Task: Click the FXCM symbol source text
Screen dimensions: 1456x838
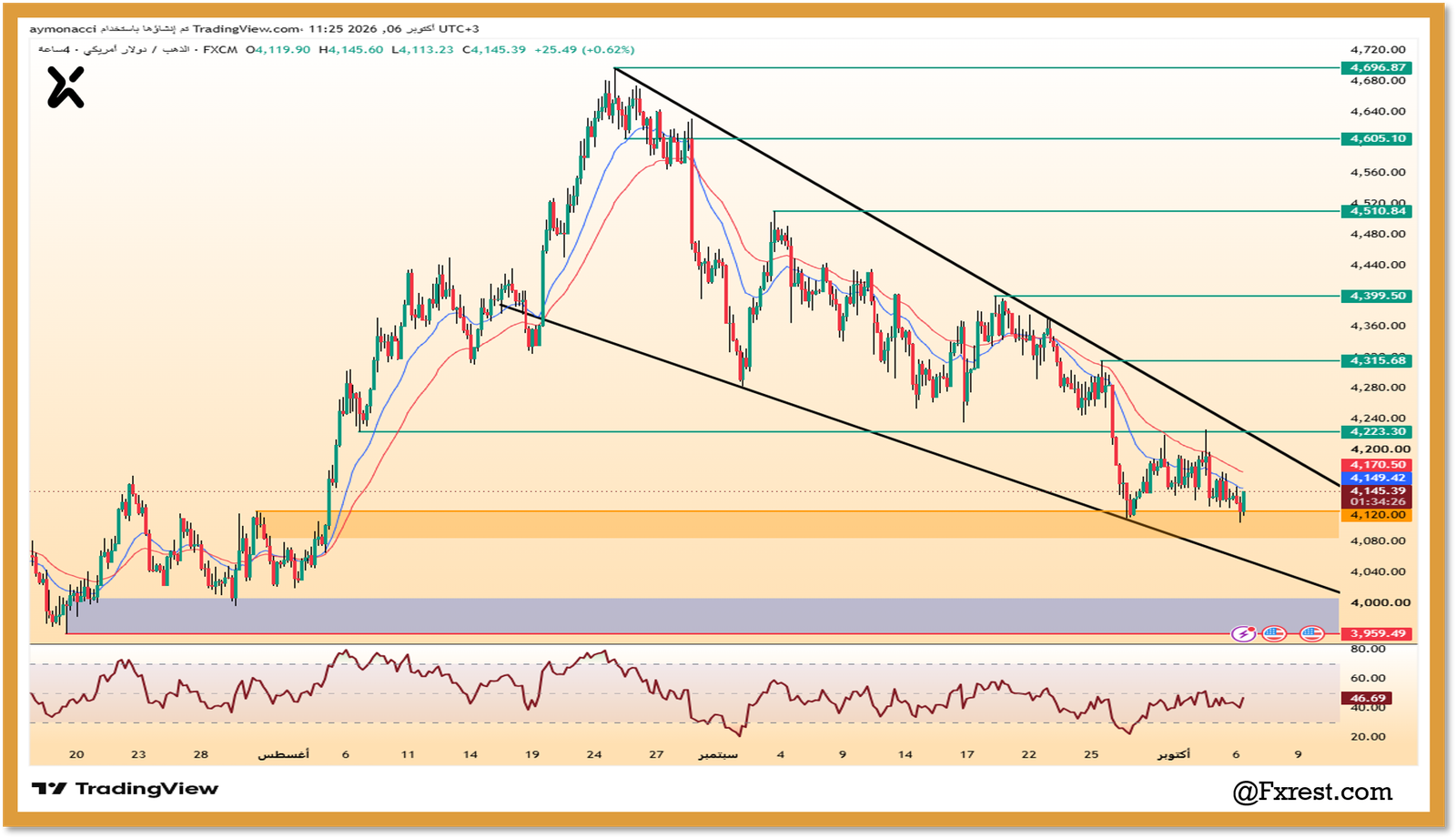Action: coord(220,50)
